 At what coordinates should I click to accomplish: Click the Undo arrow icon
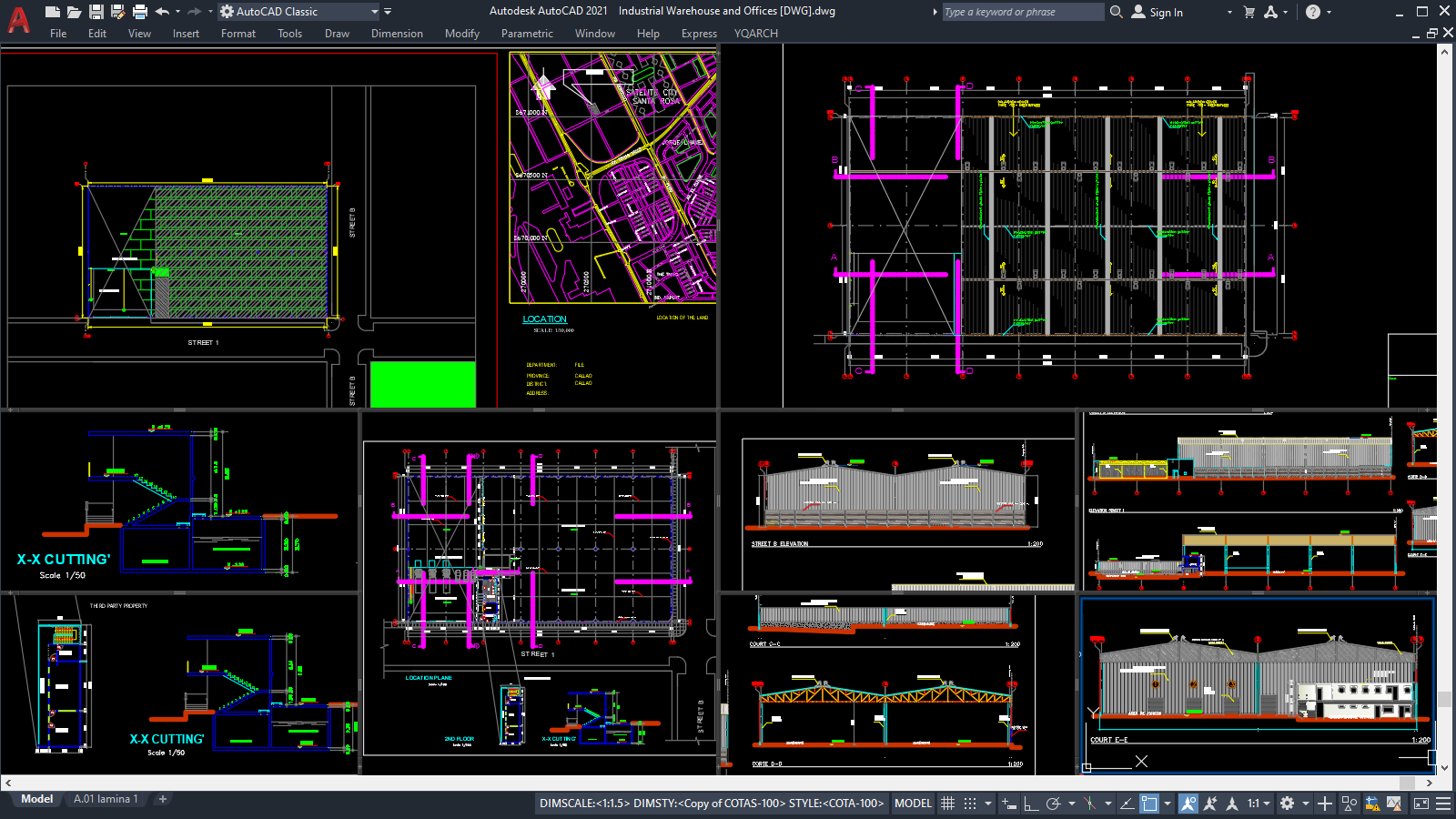point(160,11)
